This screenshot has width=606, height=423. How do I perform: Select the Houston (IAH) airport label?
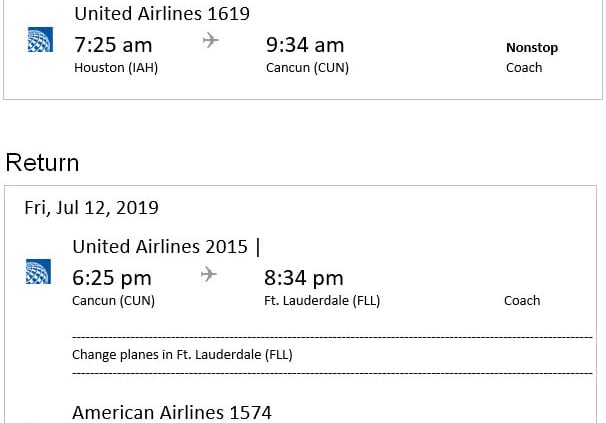(x=116, y=68)
